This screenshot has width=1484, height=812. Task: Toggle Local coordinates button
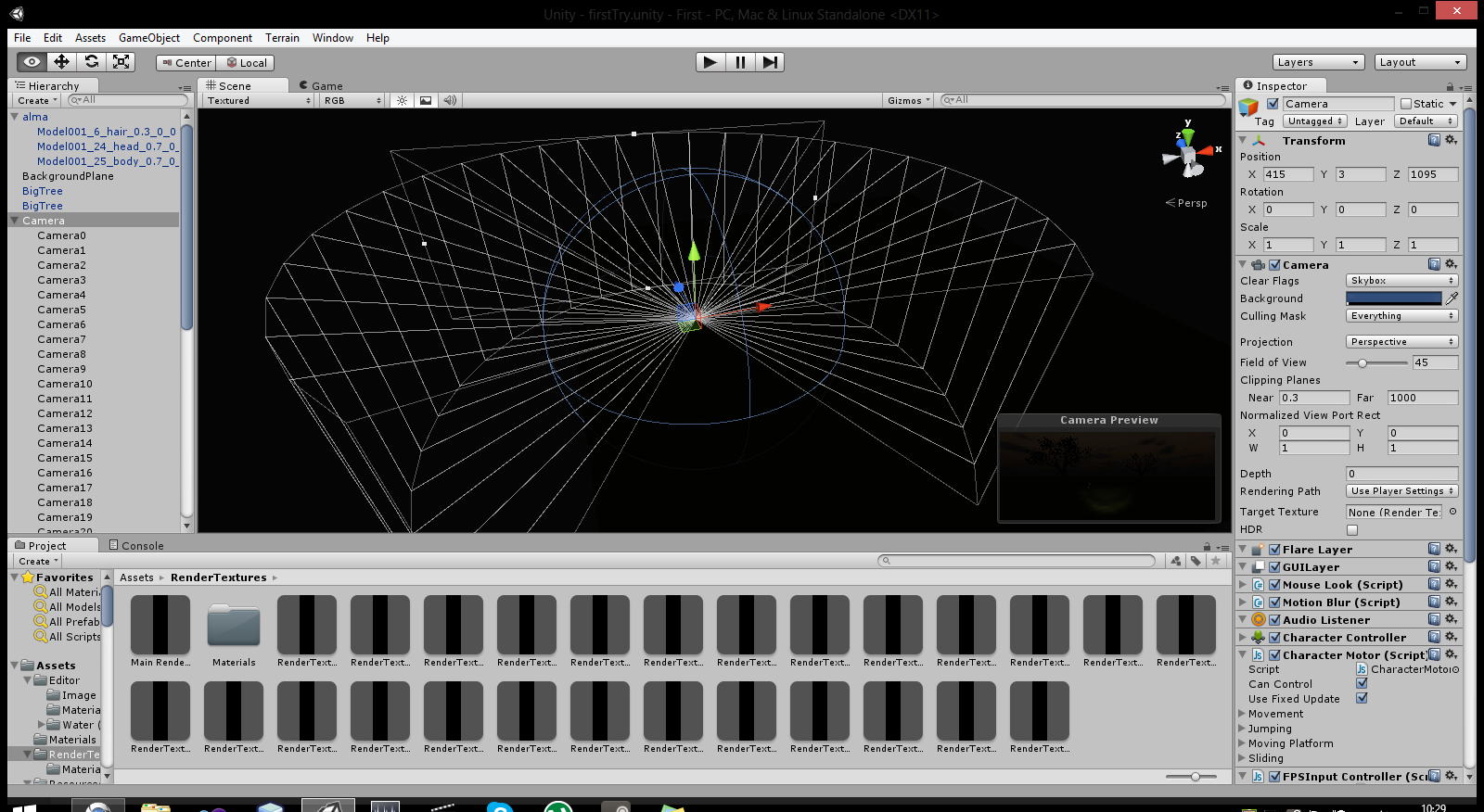point(246,63)
